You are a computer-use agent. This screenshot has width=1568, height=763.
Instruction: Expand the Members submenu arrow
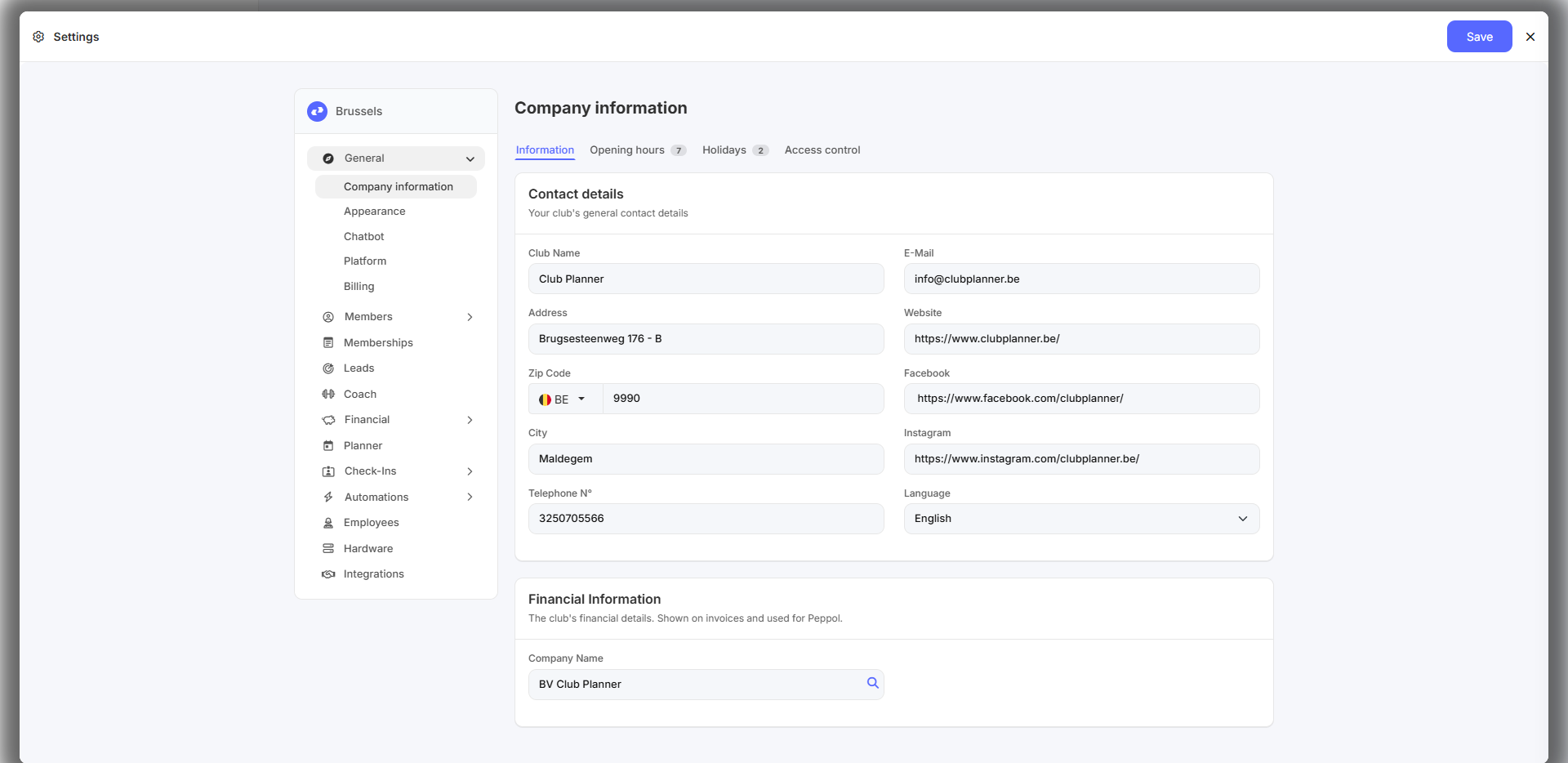[x=470, y=317]
